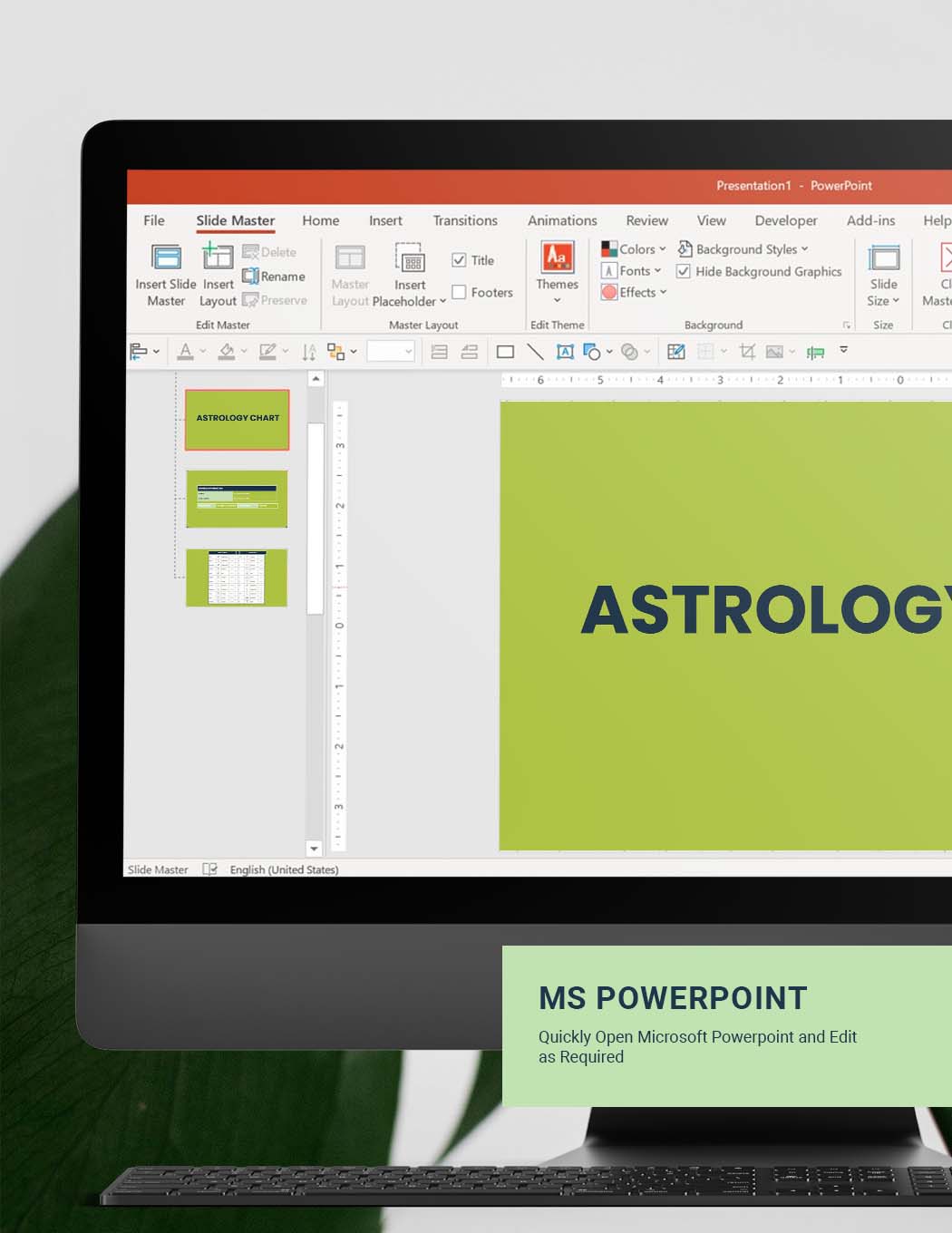
Task: Rename the selected layout
Action: coord(274,277)
